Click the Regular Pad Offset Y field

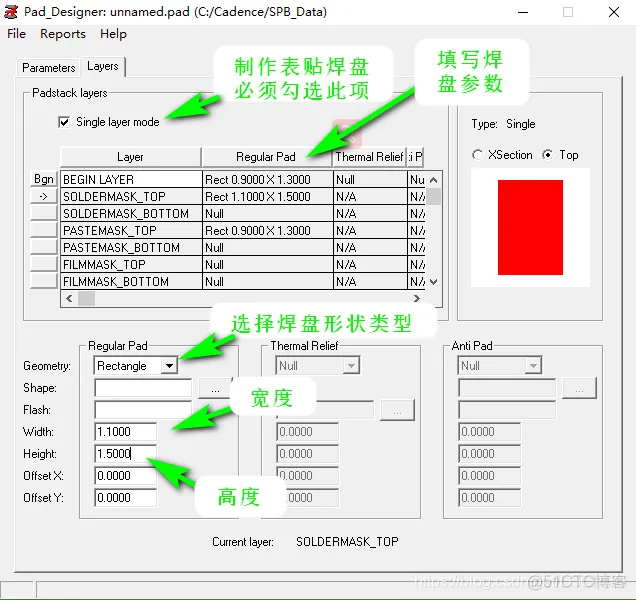coord(126,497)
